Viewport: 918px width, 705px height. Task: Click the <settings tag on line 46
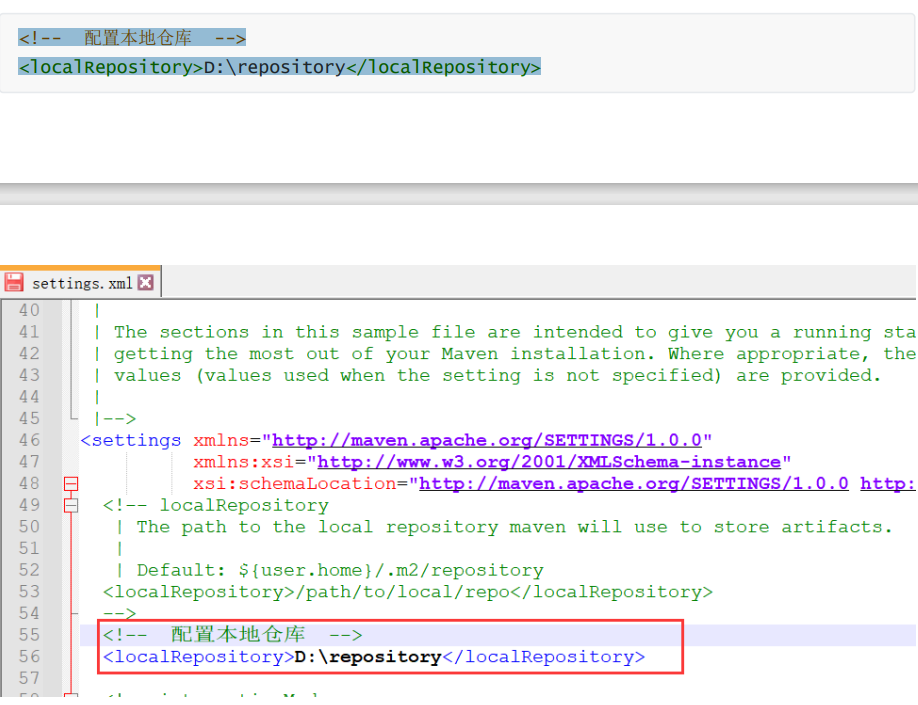(131, 440)
